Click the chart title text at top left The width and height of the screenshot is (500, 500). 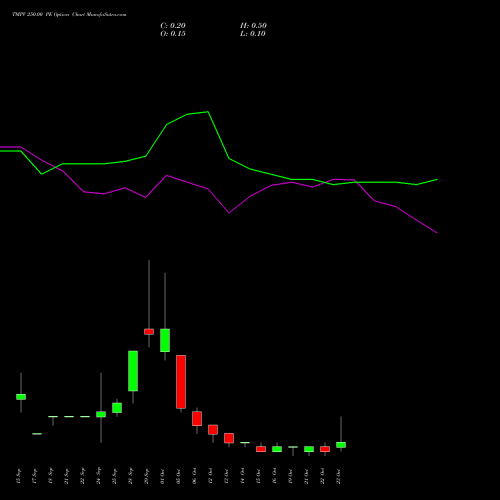69,15
